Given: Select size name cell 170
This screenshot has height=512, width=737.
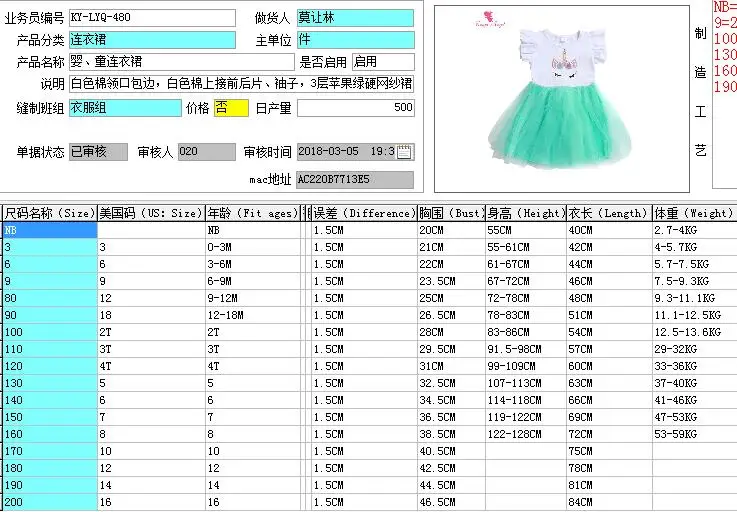Looking at the screenshot, I should pyautogui.click(x=50, y=451).
